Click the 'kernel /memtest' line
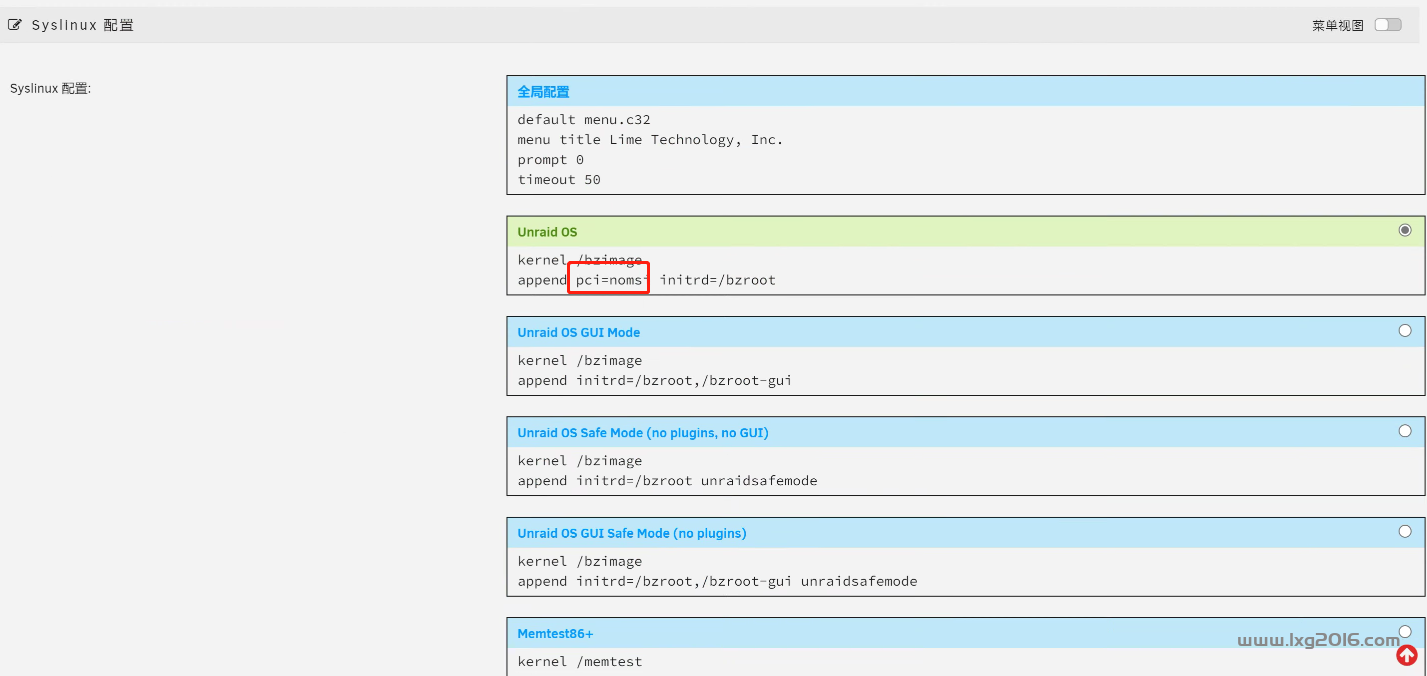 pyautogui.click(x=580, y=661)
